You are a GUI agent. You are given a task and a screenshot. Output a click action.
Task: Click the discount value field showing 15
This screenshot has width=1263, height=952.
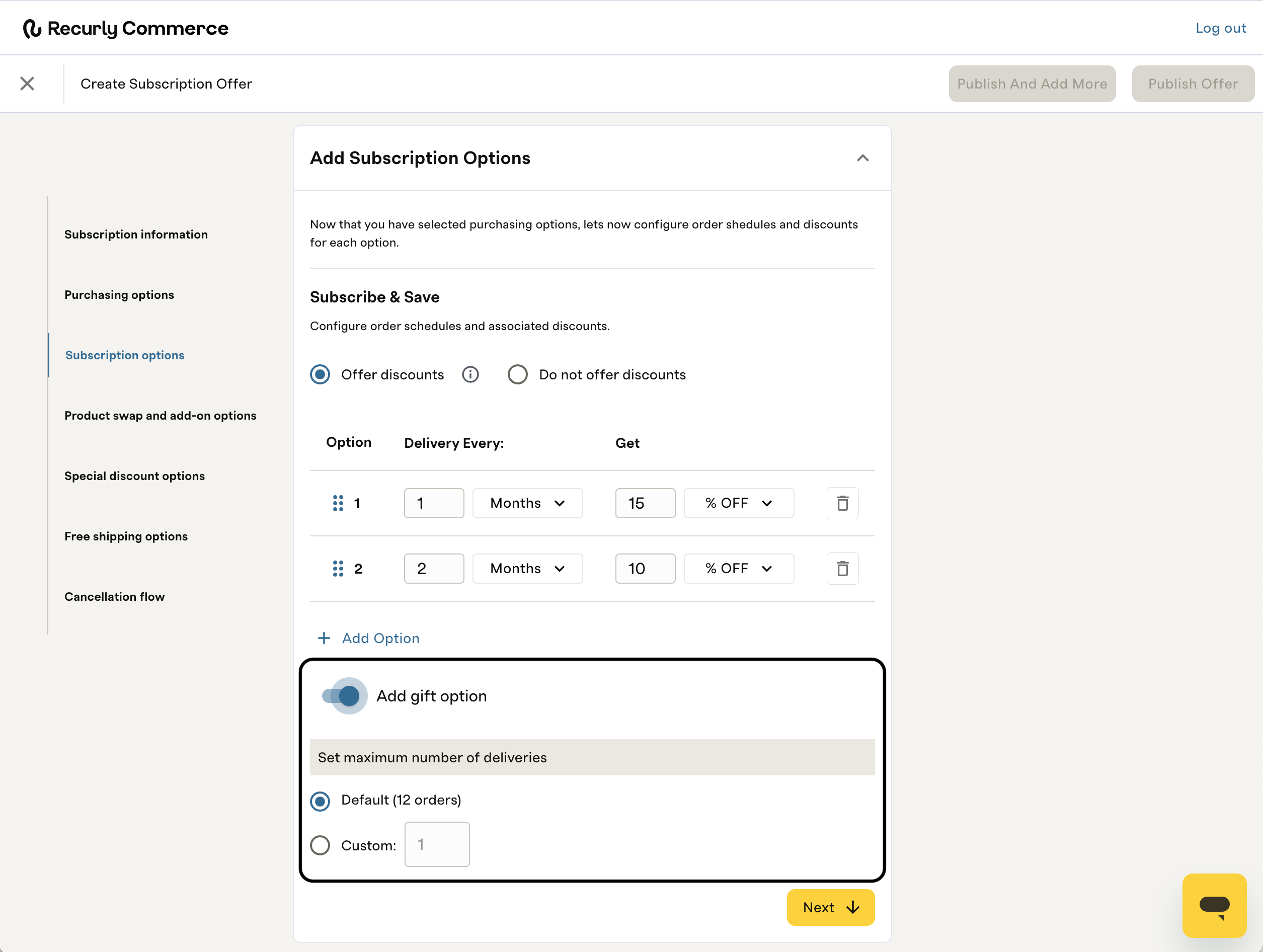(x=645, y=503)
